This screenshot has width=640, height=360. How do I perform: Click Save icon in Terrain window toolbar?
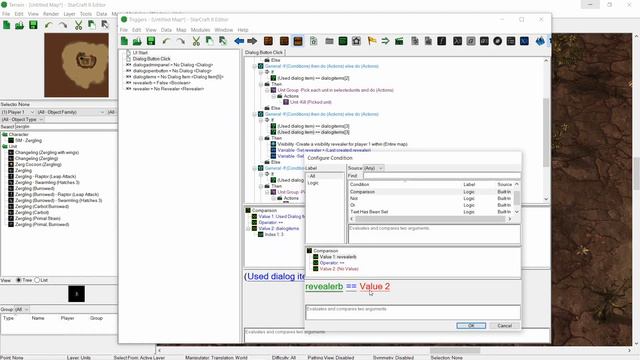pyautogui.click(x=33, y=25)
